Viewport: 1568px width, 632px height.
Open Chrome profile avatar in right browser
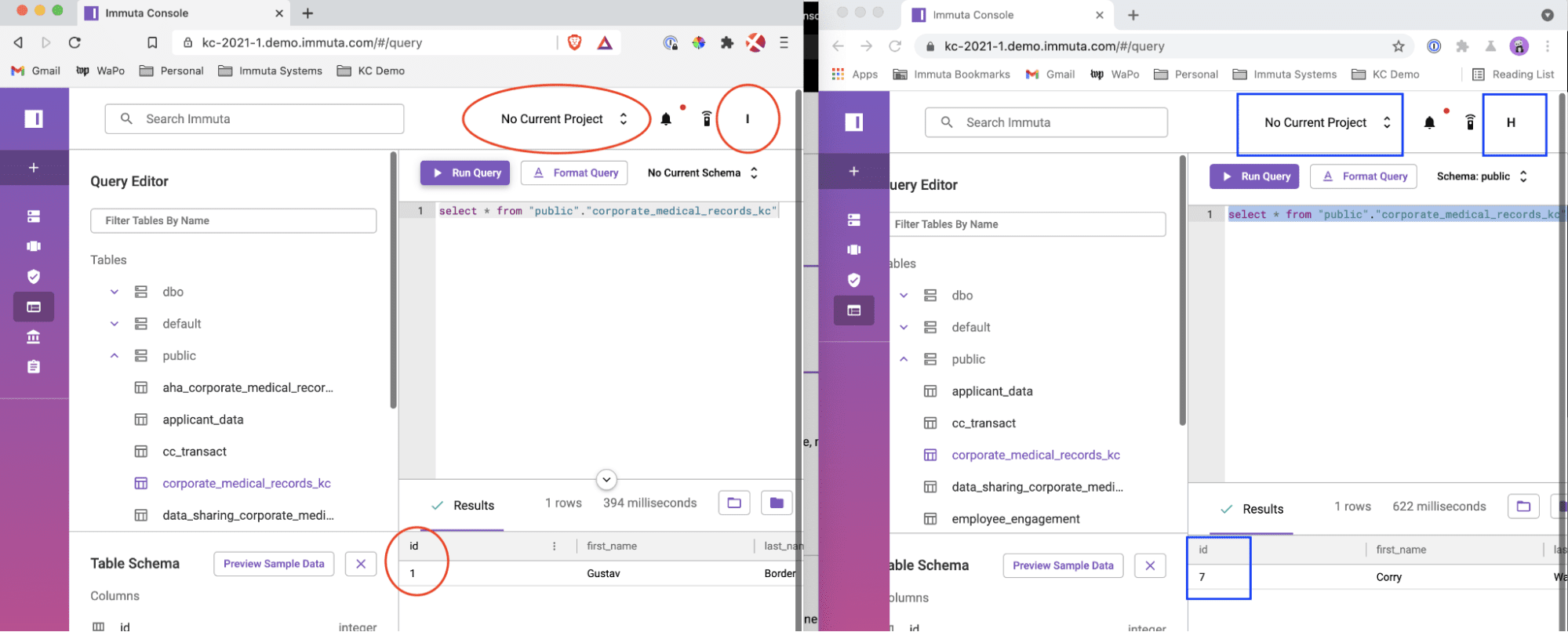tap(1519, 46)
